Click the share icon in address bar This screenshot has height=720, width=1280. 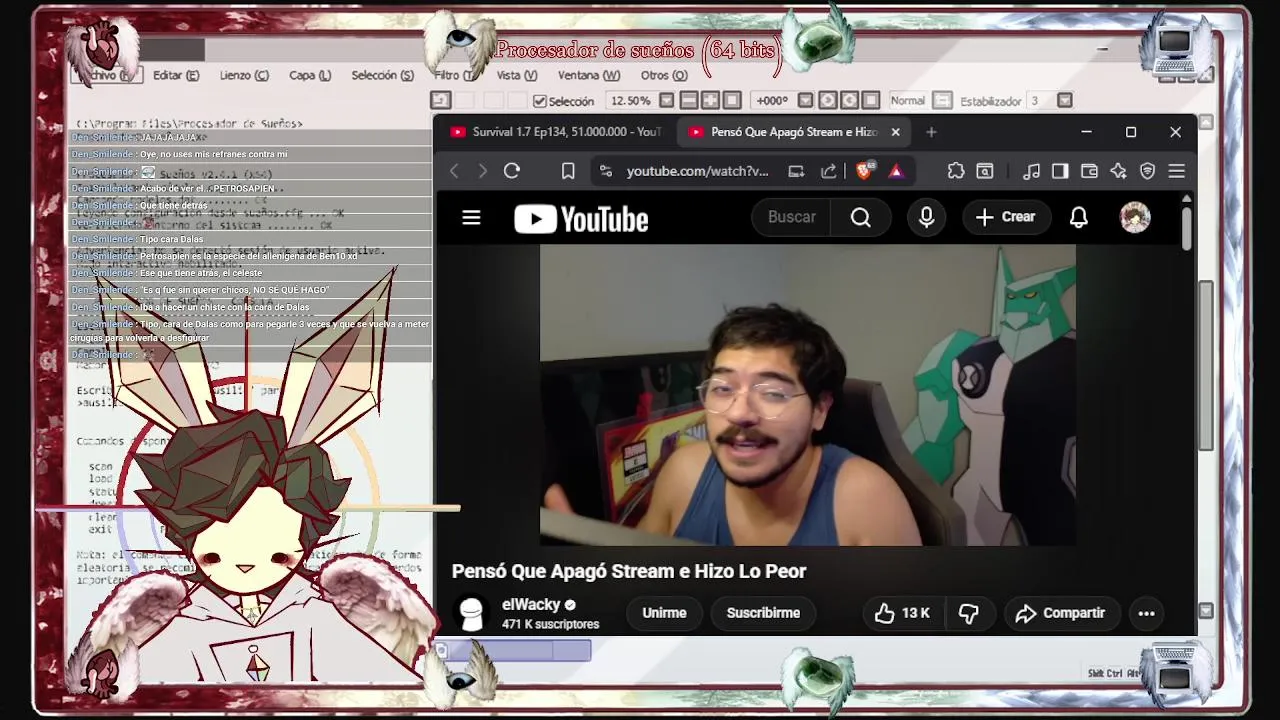point(828,171)
